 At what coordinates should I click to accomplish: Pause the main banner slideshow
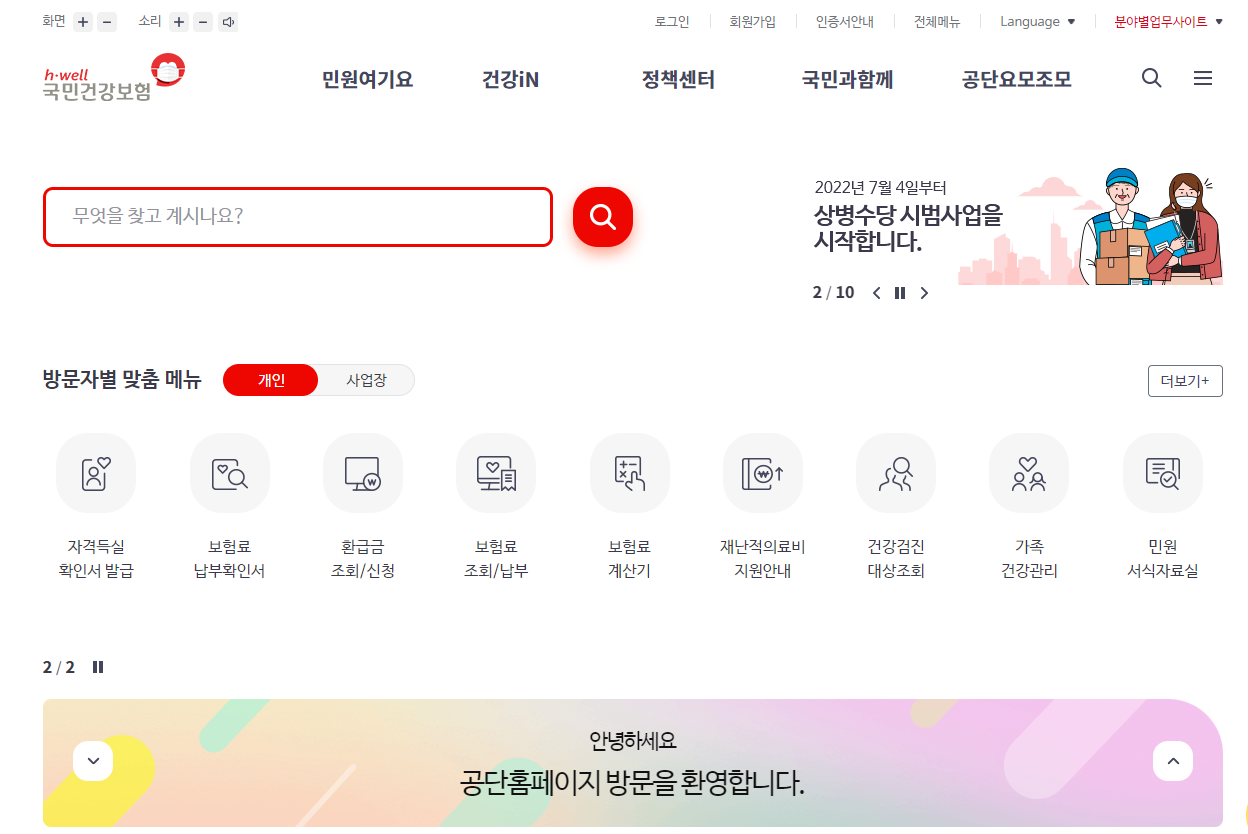899,292
